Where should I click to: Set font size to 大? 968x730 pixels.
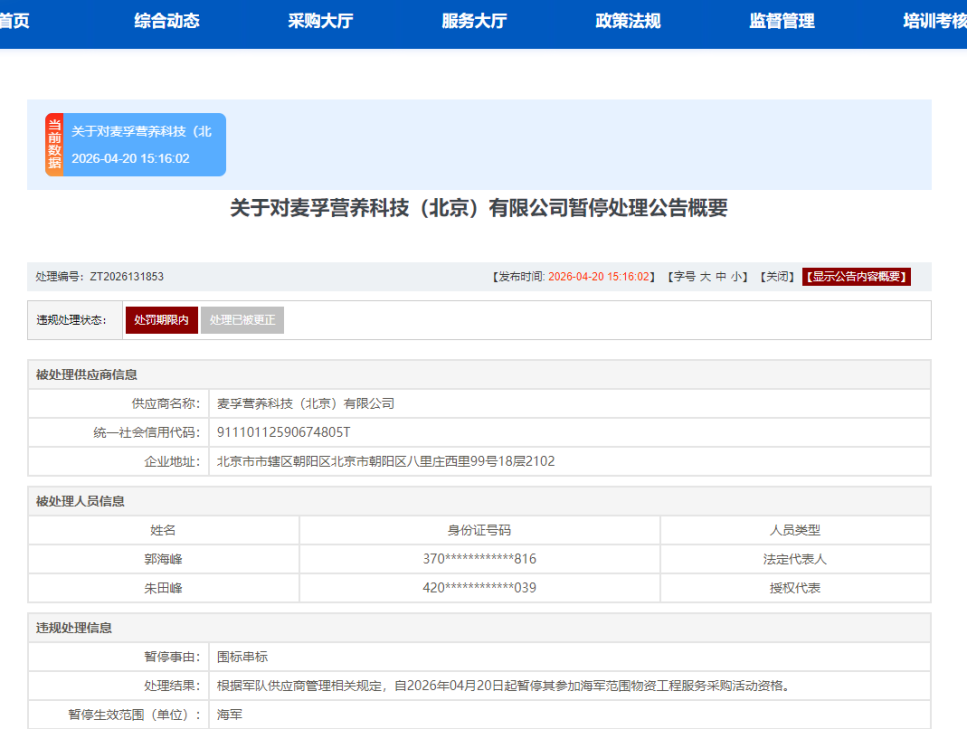[705, 277]
